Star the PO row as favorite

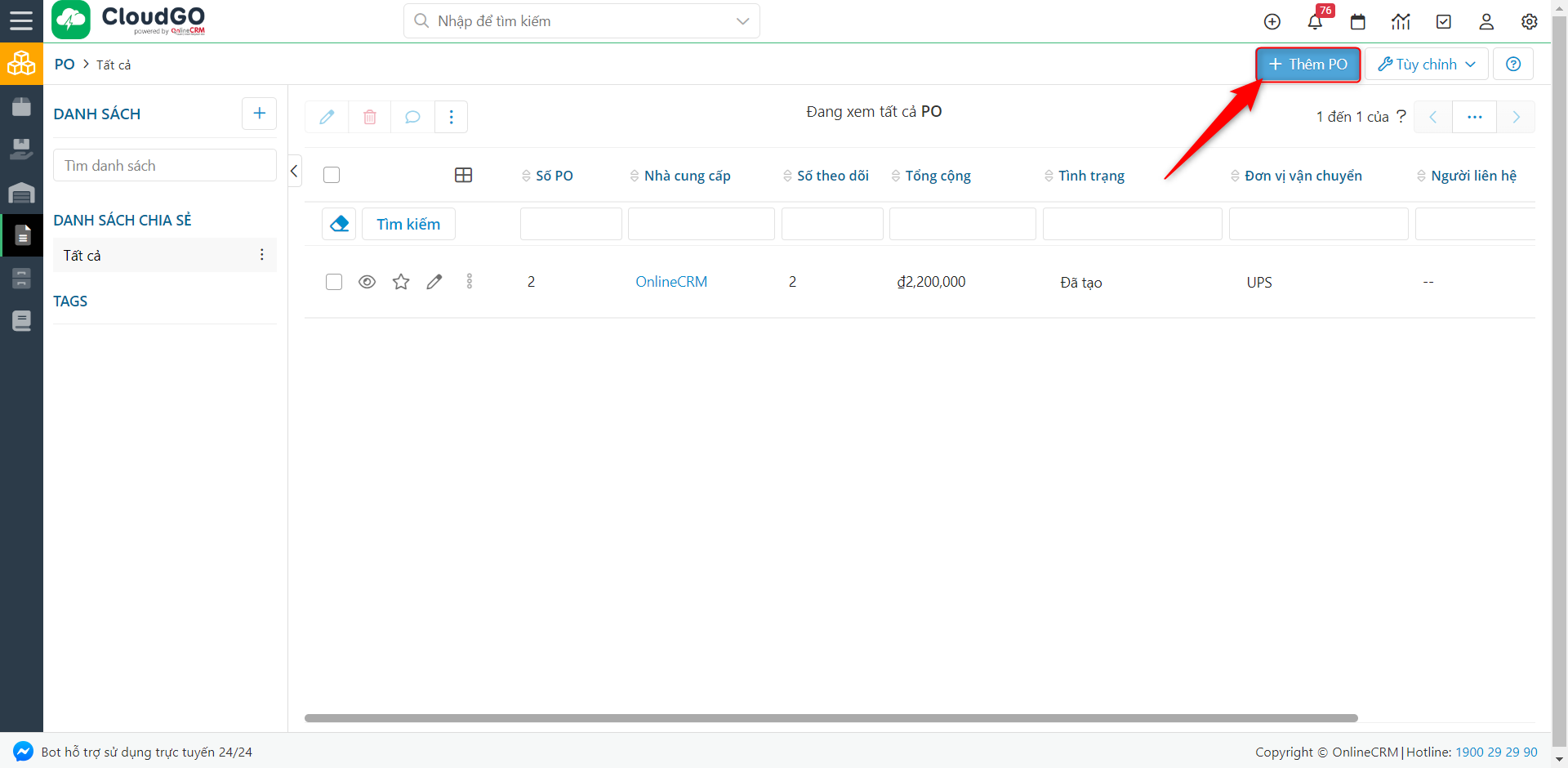(401, 282)
